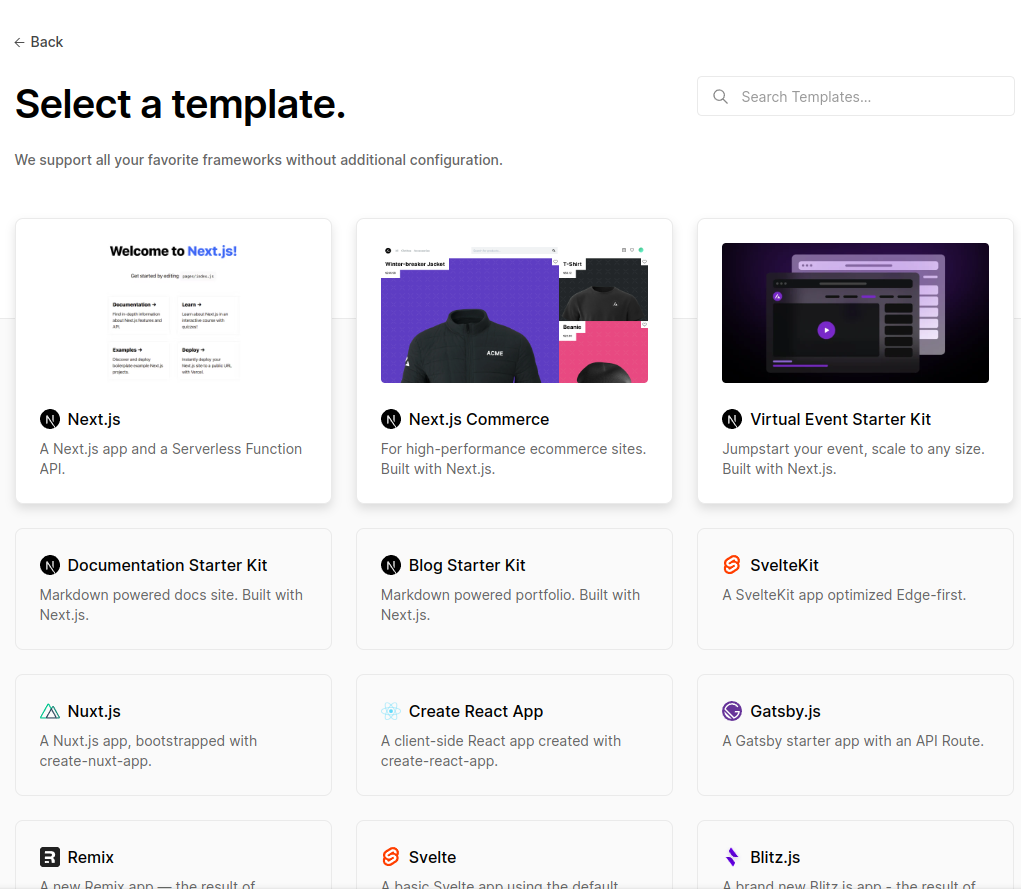The image size is (1021, 889).
Task: Click the SvelteKit logo icon
Action: [732, 565]
